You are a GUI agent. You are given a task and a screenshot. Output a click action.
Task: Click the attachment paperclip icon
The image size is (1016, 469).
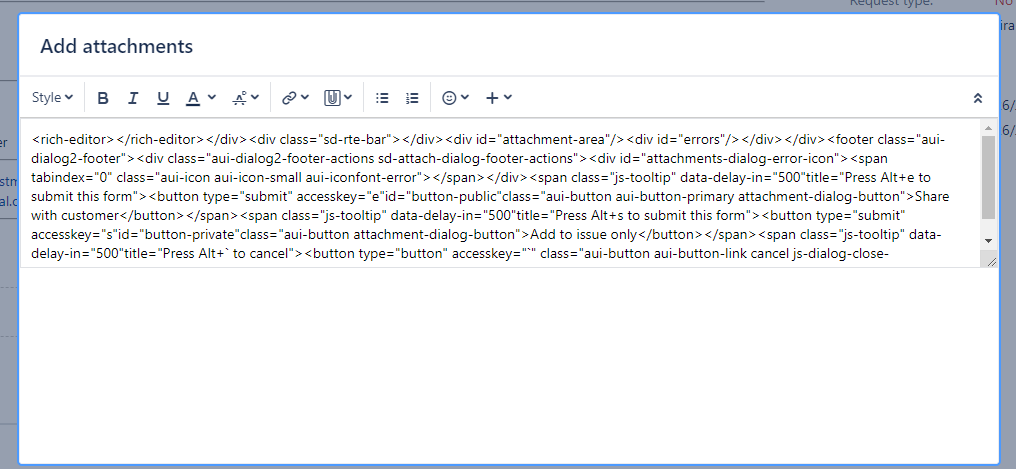332,98
